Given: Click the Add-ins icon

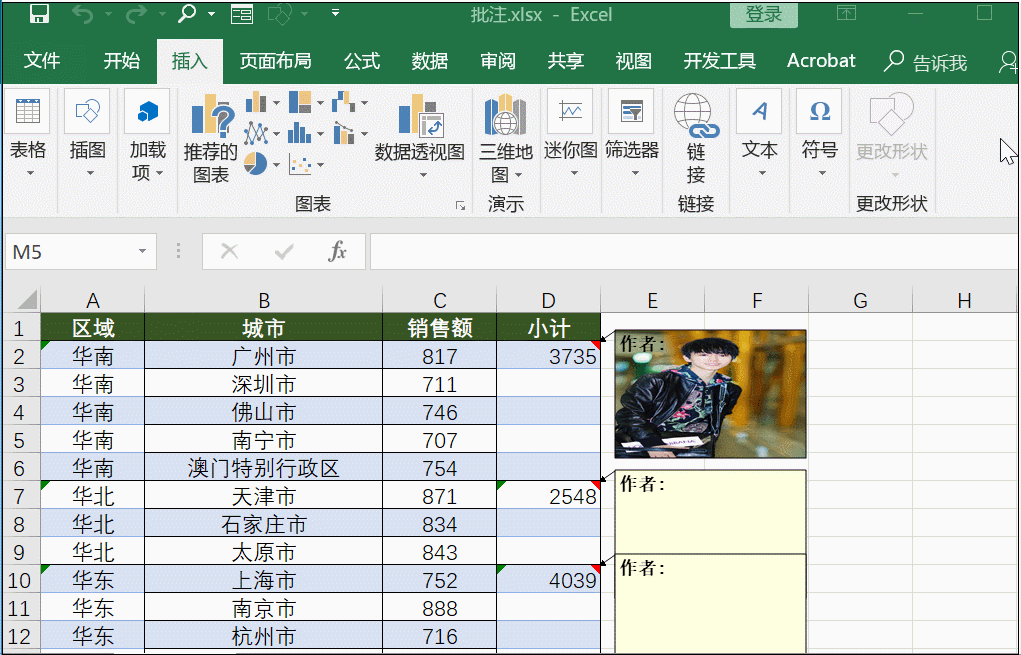Looking at the screenshot, I should click(148, 112).
